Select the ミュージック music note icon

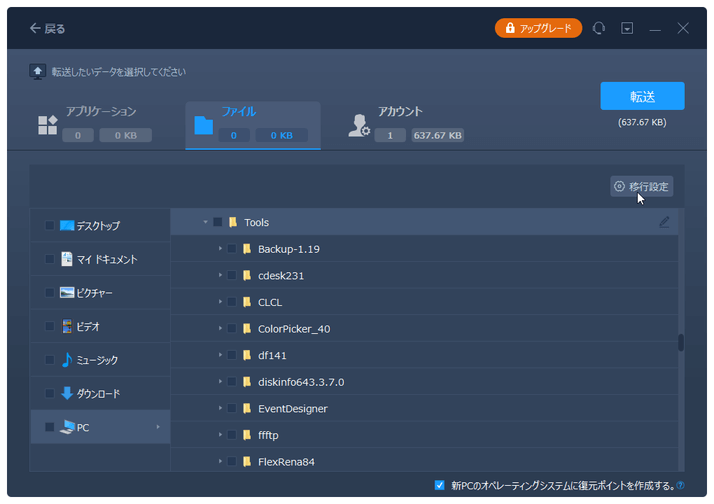pyautogui.click(x=67, y=360)
